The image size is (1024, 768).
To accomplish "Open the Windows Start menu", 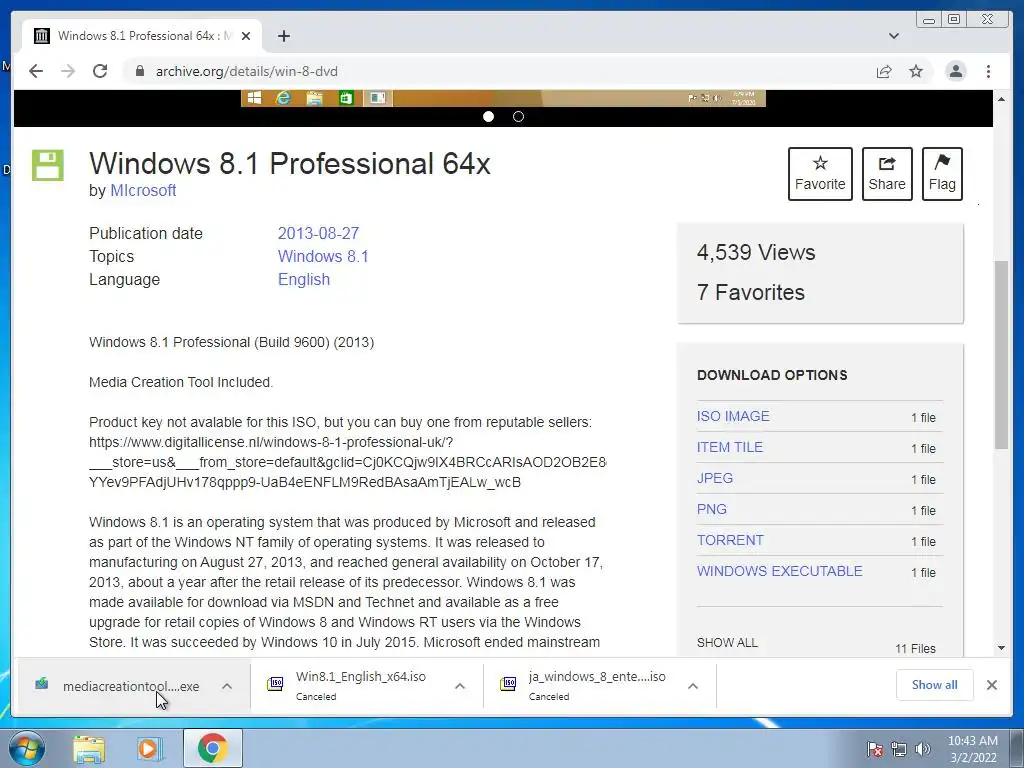I will [26, 748].
